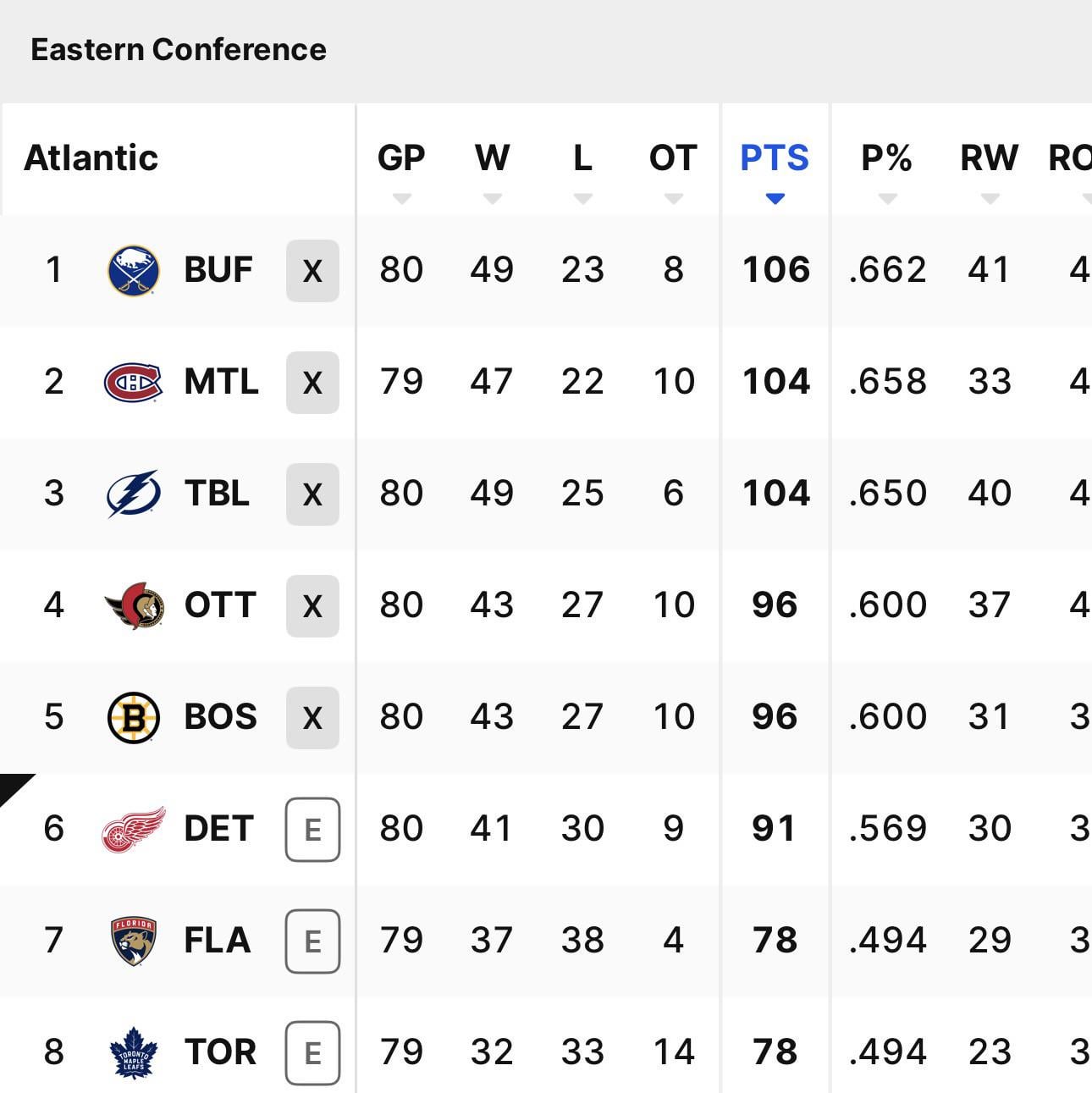Image resolution: width=1092 pixels, height=1093 pixels.
Task: Sort standings by the GP column
Action: (x=401, y=159)
